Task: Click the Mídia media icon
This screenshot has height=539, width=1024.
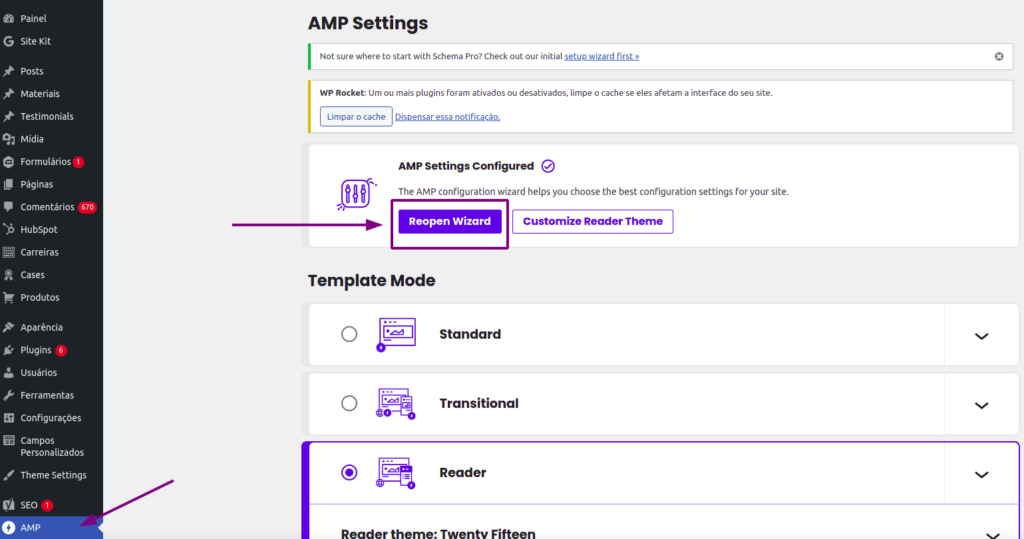Action: tap(8, 139)
